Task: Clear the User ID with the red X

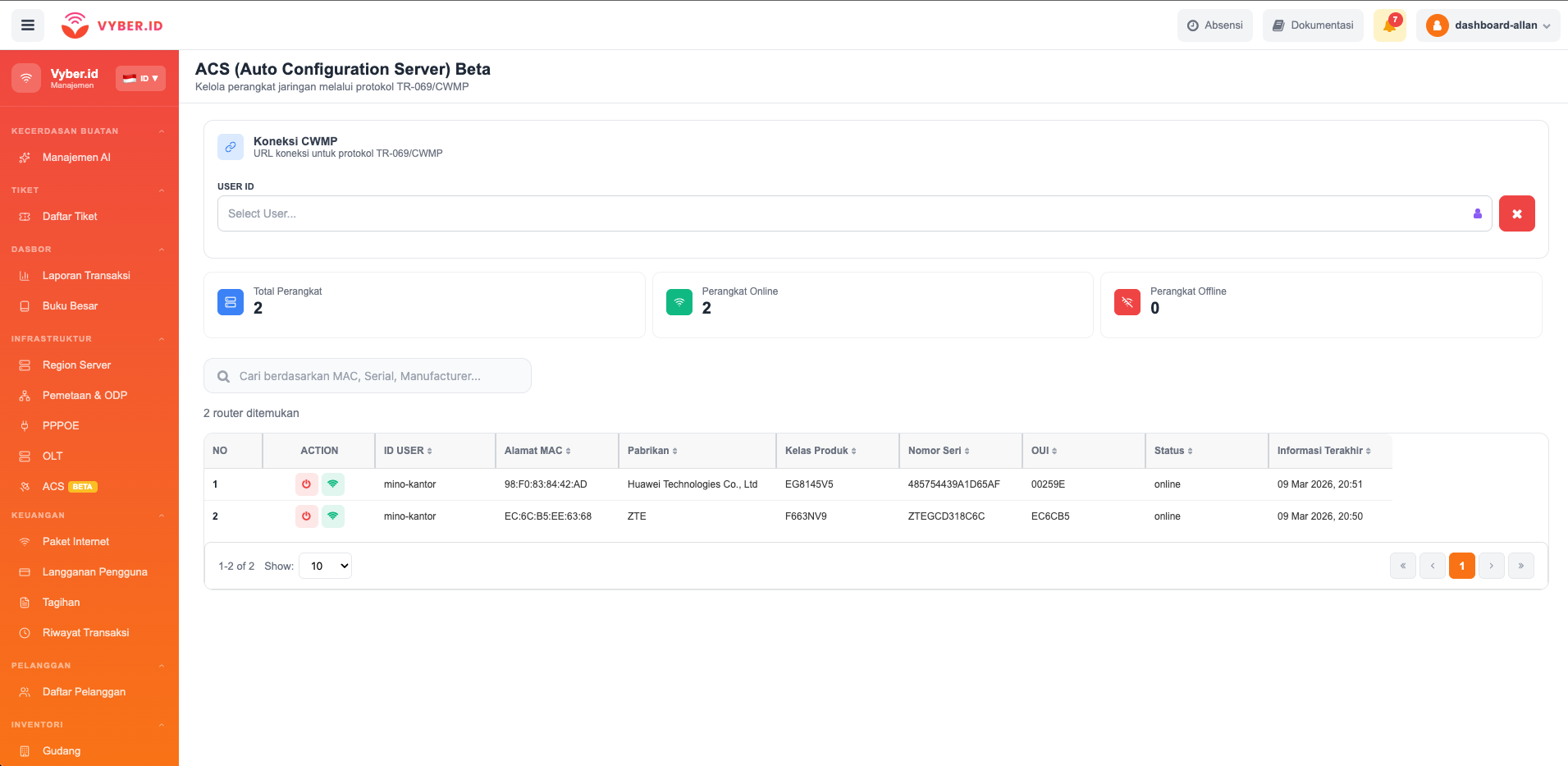Action: 1516,213
